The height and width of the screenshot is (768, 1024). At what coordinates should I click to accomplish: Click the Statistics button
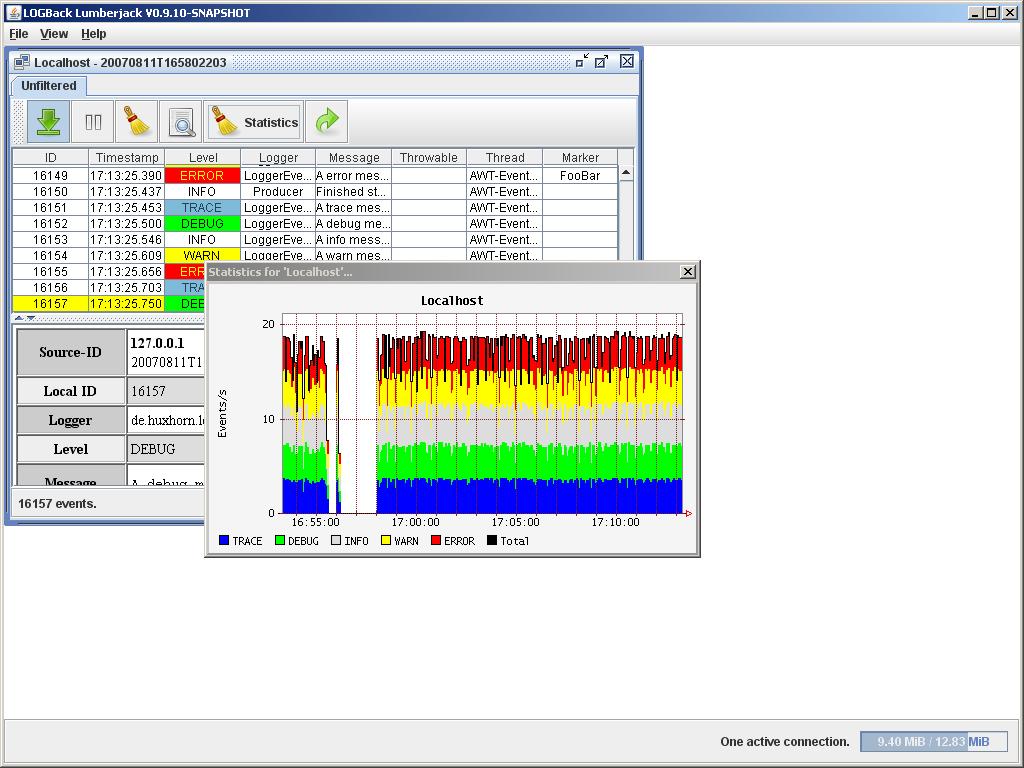coord(255,122)
